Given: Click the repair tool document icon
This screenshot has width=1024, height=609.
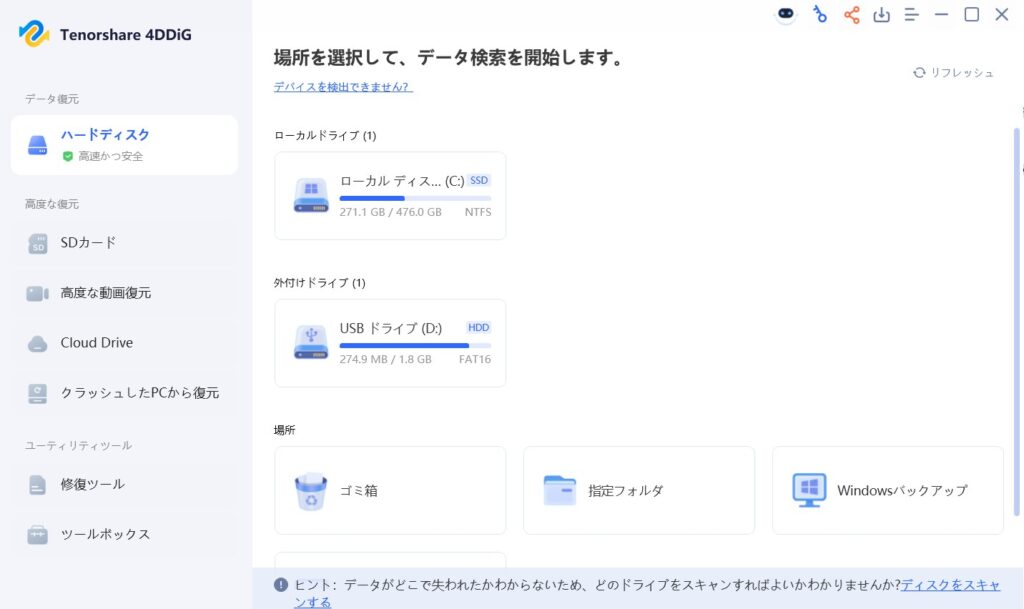Looking at the screenshot, I should pyautogui.click(x=37, y=485).
